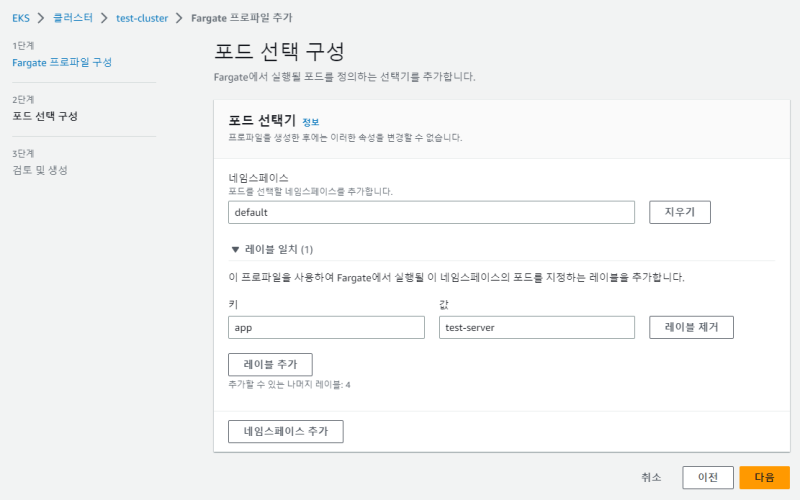Image resolution: width=800 pixels, height=500 pixels.
Task: Focus the 네임스페이스 field containing default
Action: pos(431,212)
